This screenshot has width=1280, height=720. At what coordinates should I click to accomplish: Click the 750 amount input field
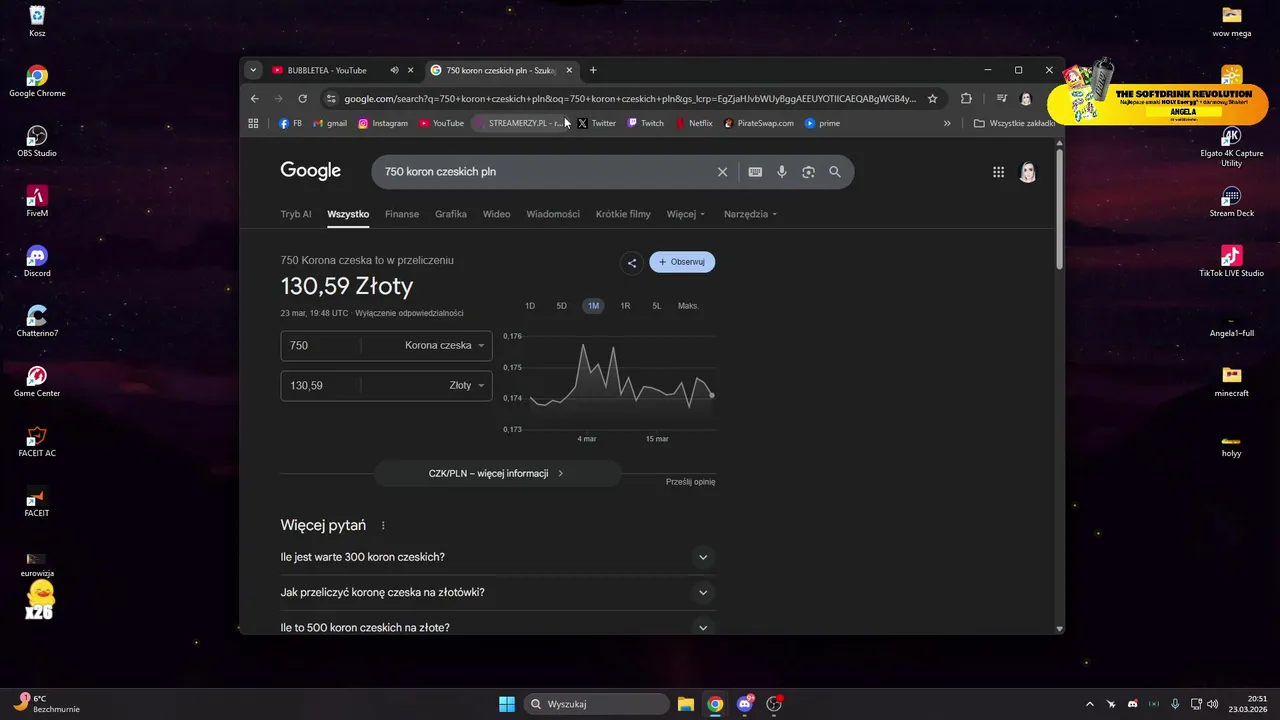click(x=320, y=345)
